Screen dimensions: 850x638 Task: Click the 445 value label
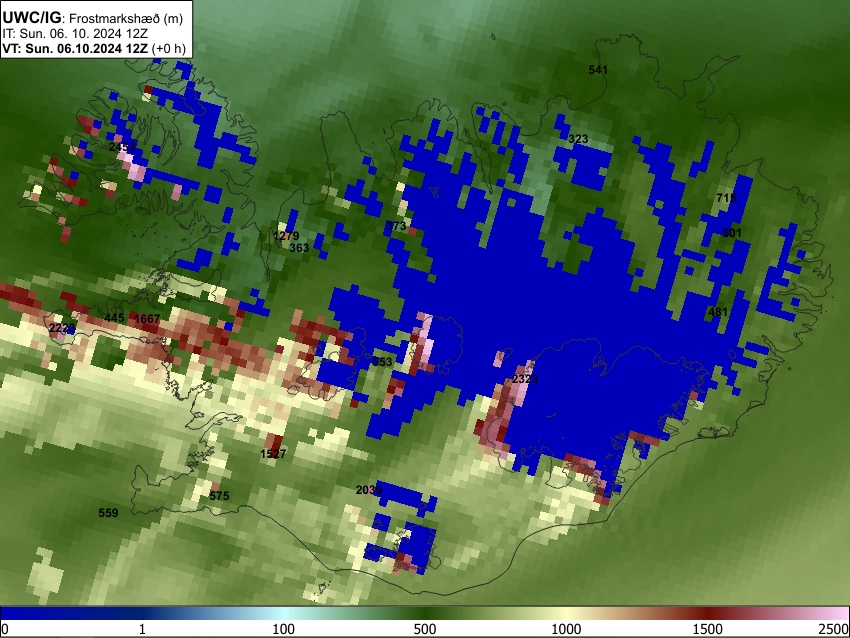tap(114, 318)
